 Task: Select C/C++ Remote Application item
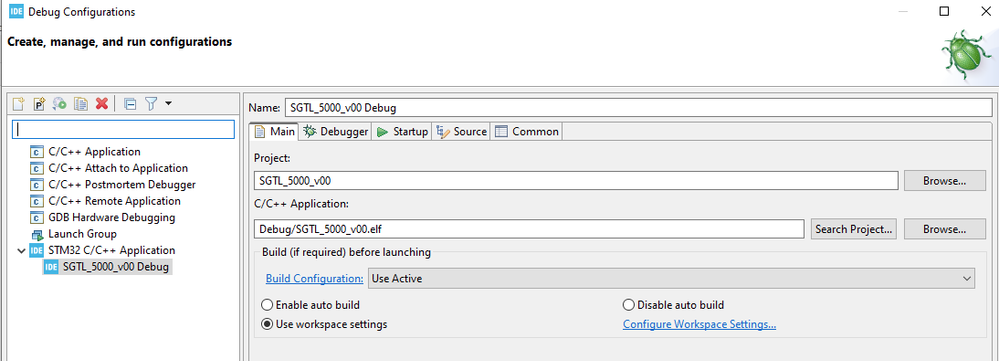coord(114,201)
